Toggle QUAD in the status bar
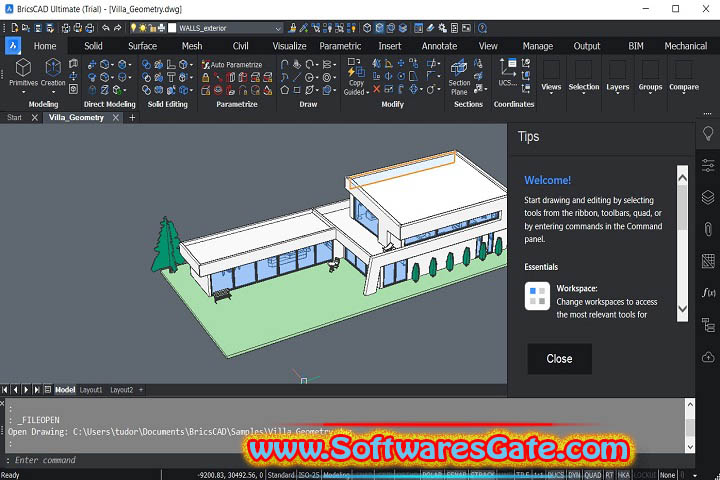 (593, 475)
